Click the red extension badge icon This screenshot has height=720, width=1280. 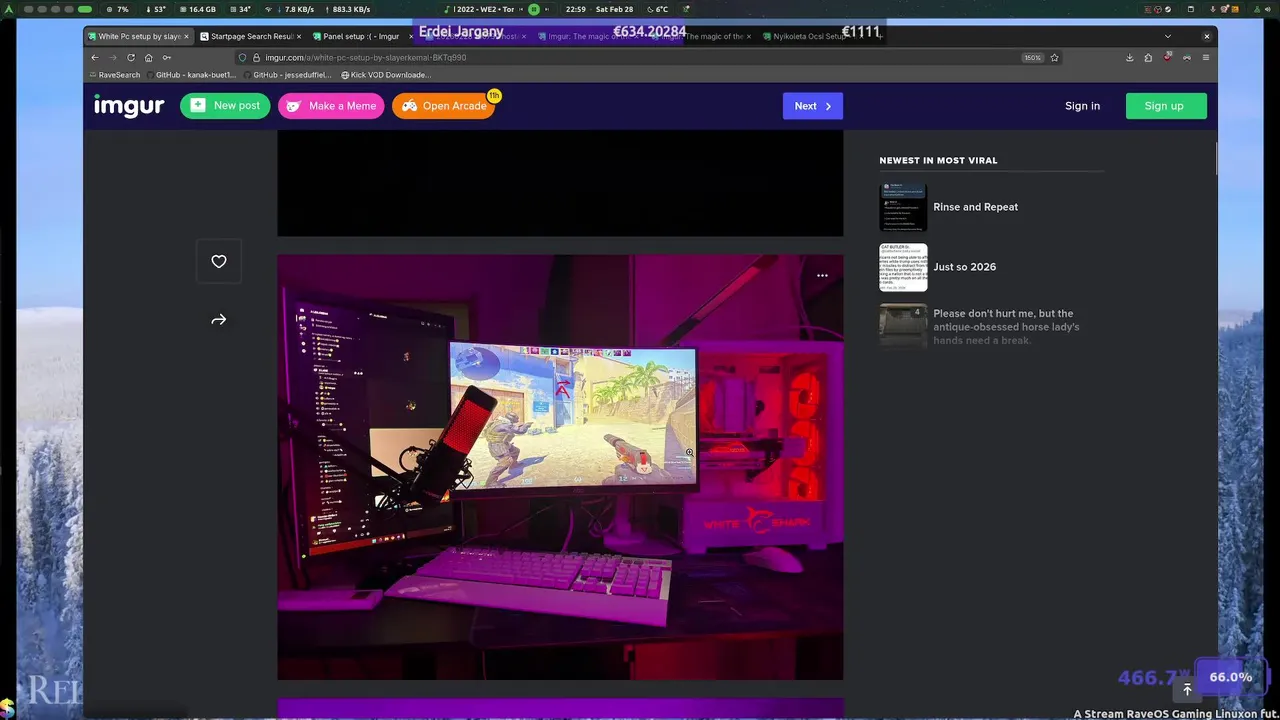(x=1168, y=57)
